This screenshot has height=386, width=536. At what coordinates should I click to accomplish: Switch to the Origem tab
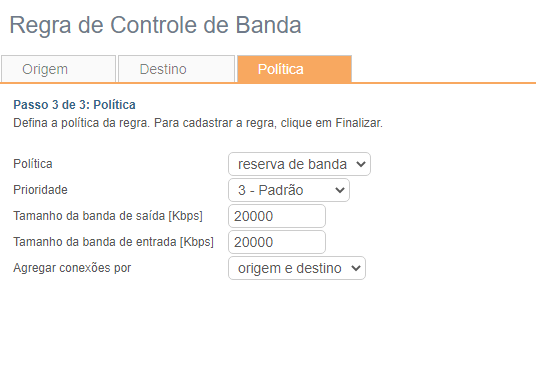(58, 69)
